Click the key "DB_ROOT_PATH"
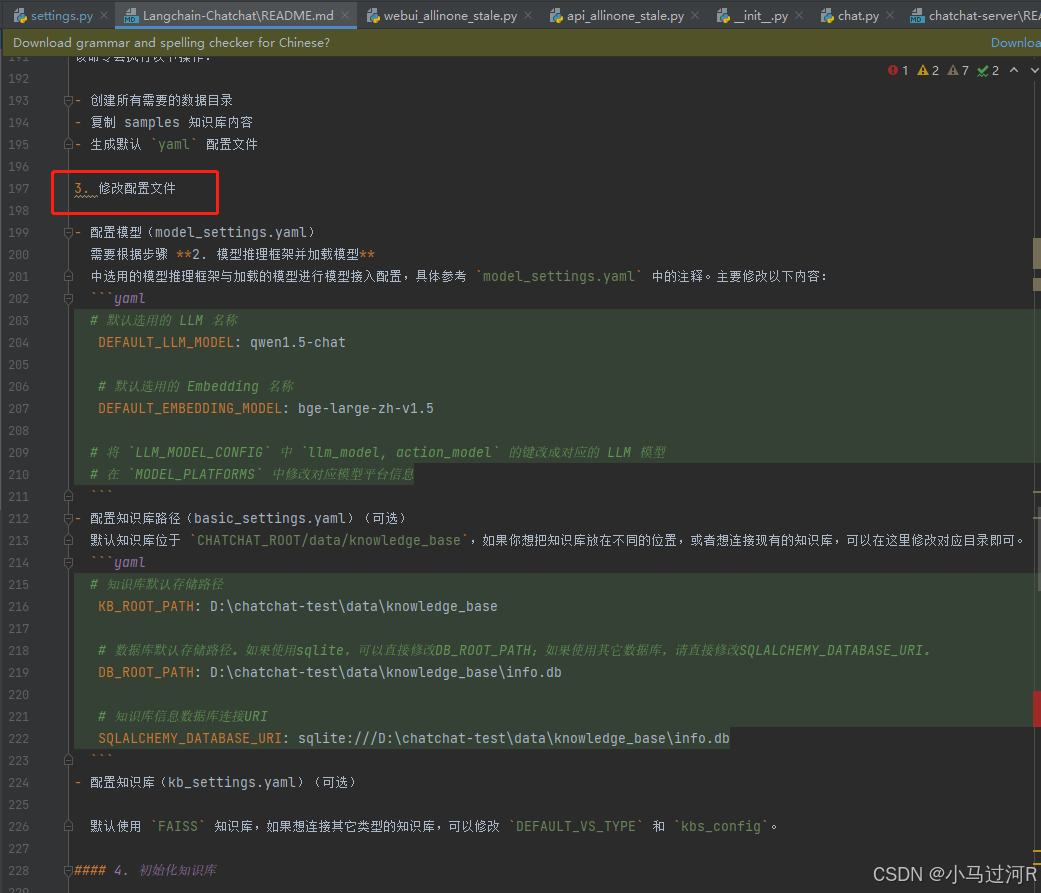 146,673
